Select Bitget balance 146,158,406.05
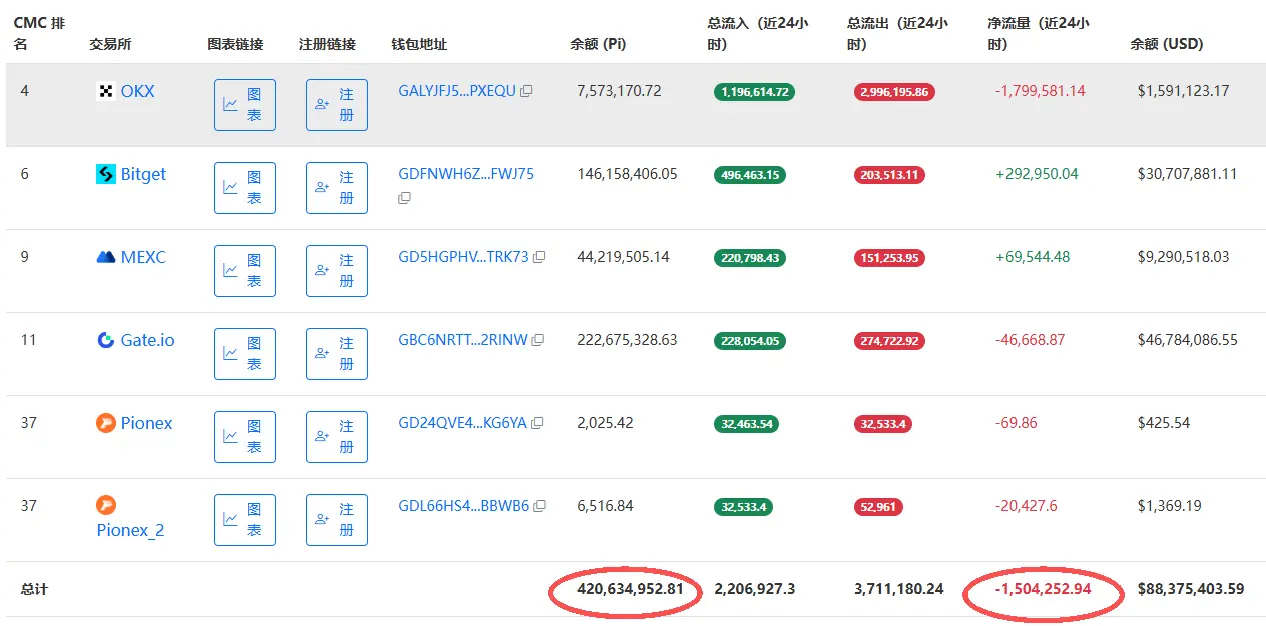This screenshot has width=1266, height=626. click(627, 174)
